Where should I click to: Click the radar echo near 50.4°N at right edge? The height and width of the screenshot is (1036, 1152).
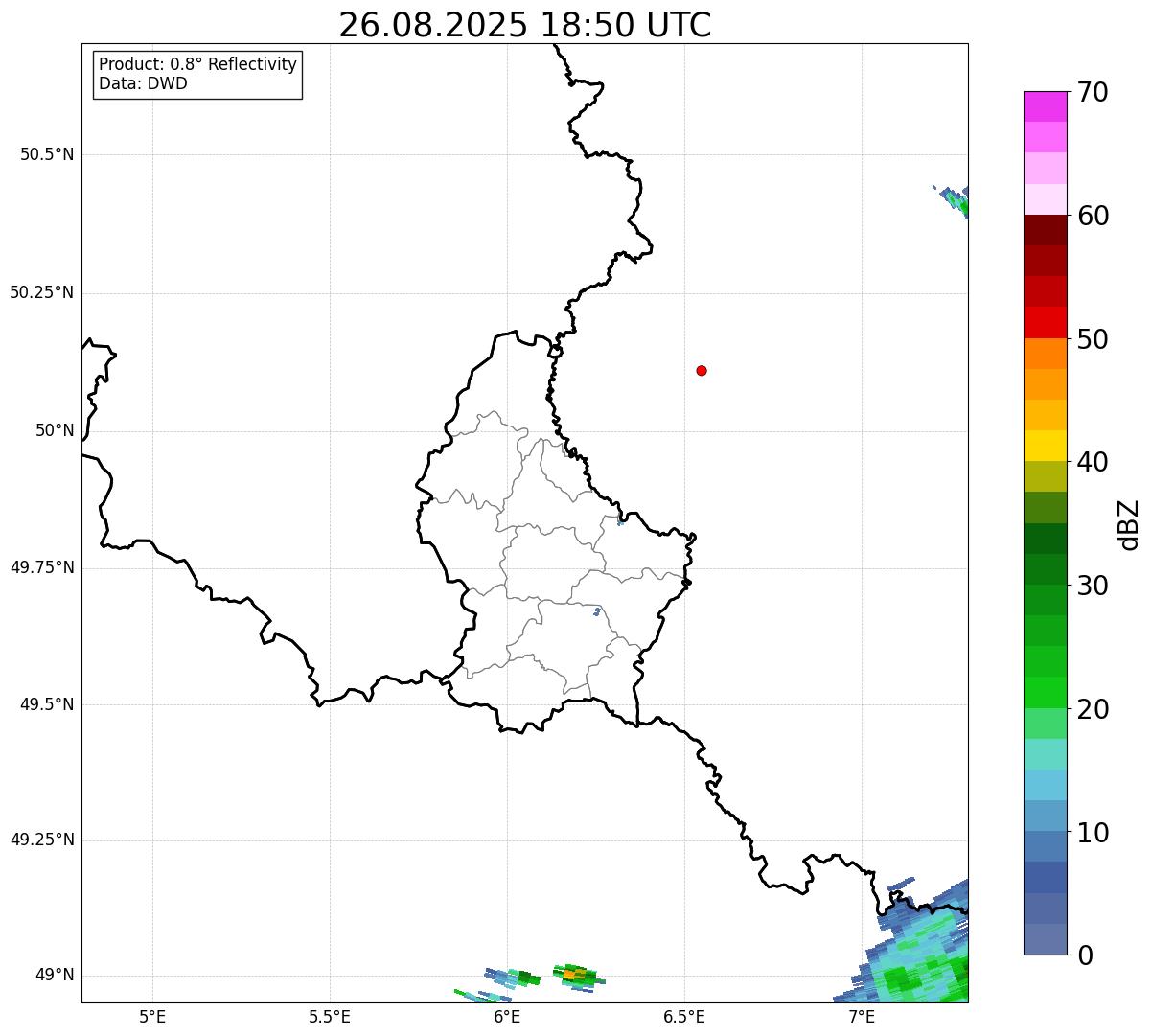point(954,201)
